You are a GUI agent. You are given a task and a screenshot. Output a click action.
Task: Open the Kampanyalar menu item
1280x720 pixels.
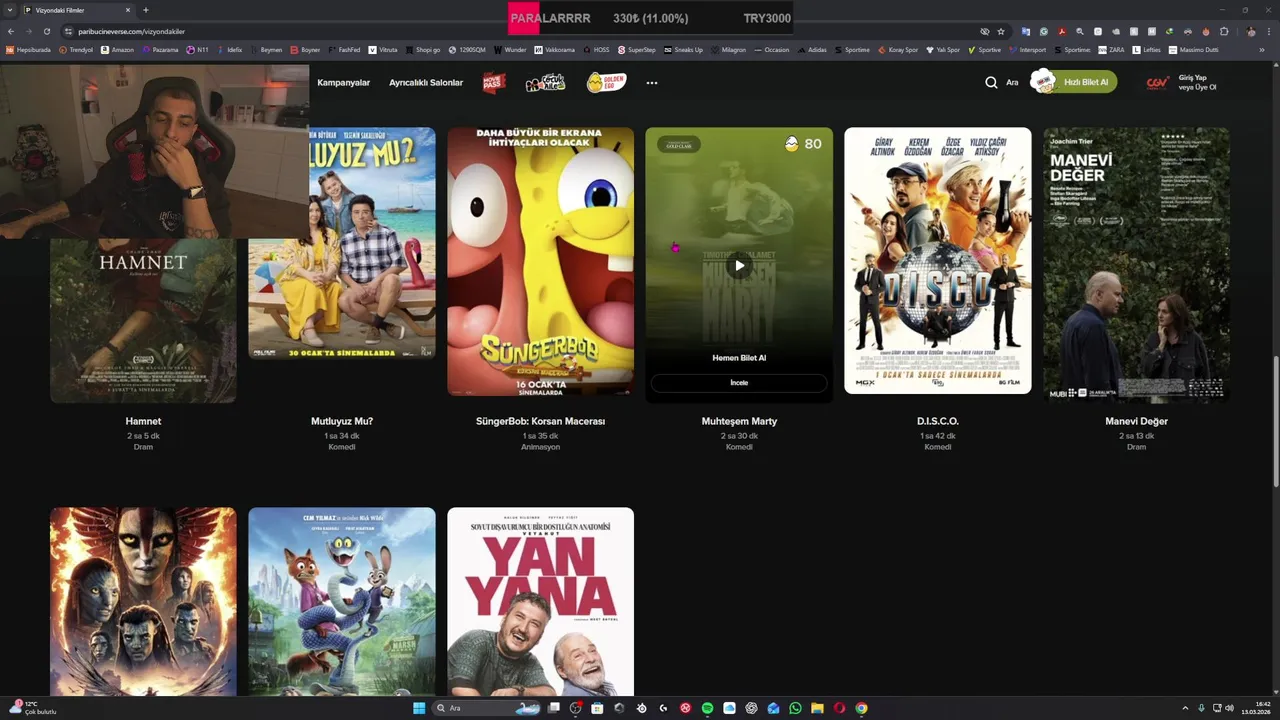[x=343, y=82]
